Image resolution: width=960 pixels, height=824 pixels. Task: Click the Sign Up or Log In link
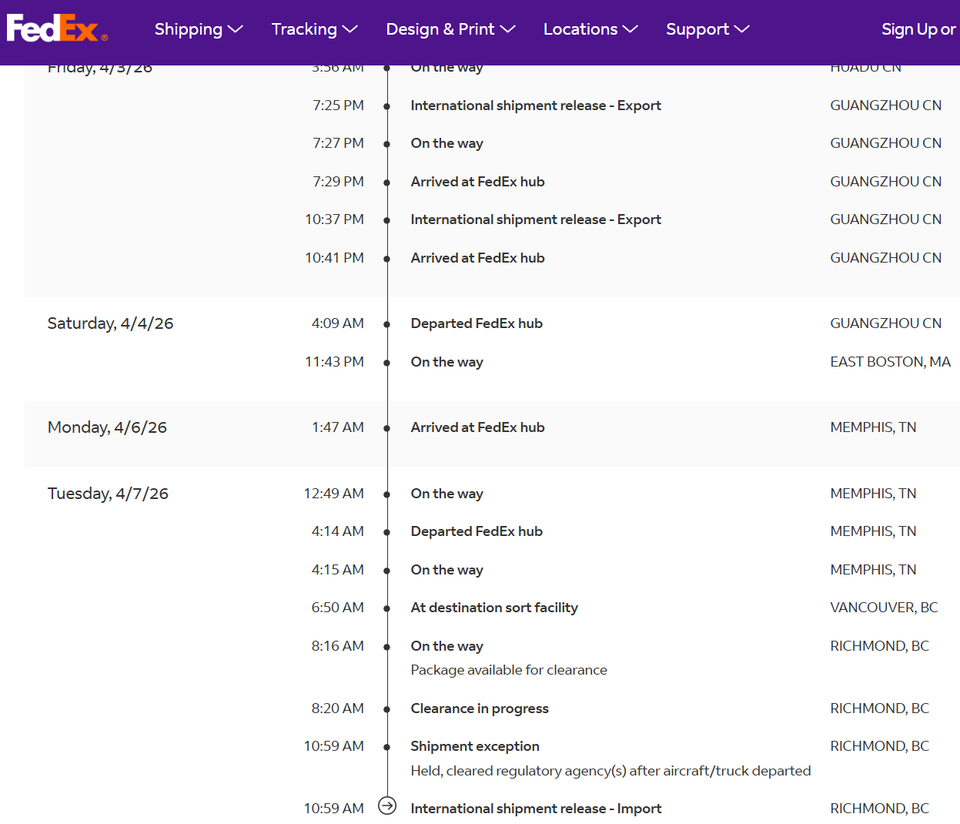tap(920, 29)
